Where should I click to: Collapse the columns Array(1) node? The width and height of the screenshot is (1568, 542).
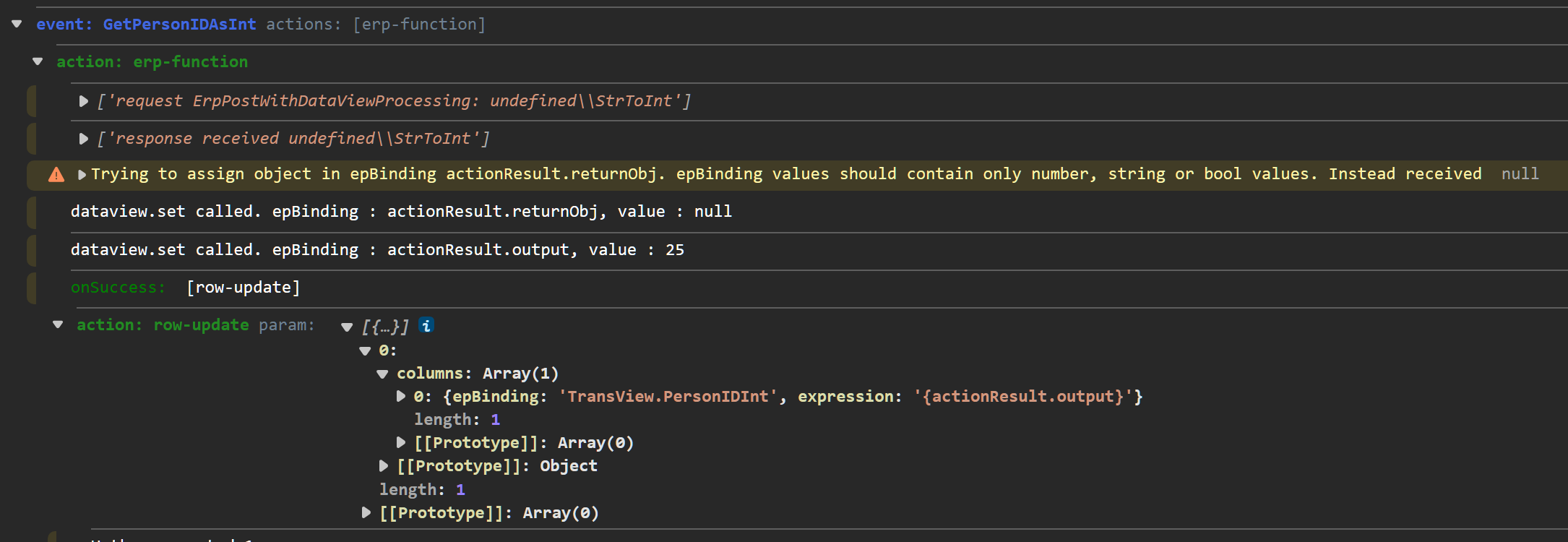point(382,374)
